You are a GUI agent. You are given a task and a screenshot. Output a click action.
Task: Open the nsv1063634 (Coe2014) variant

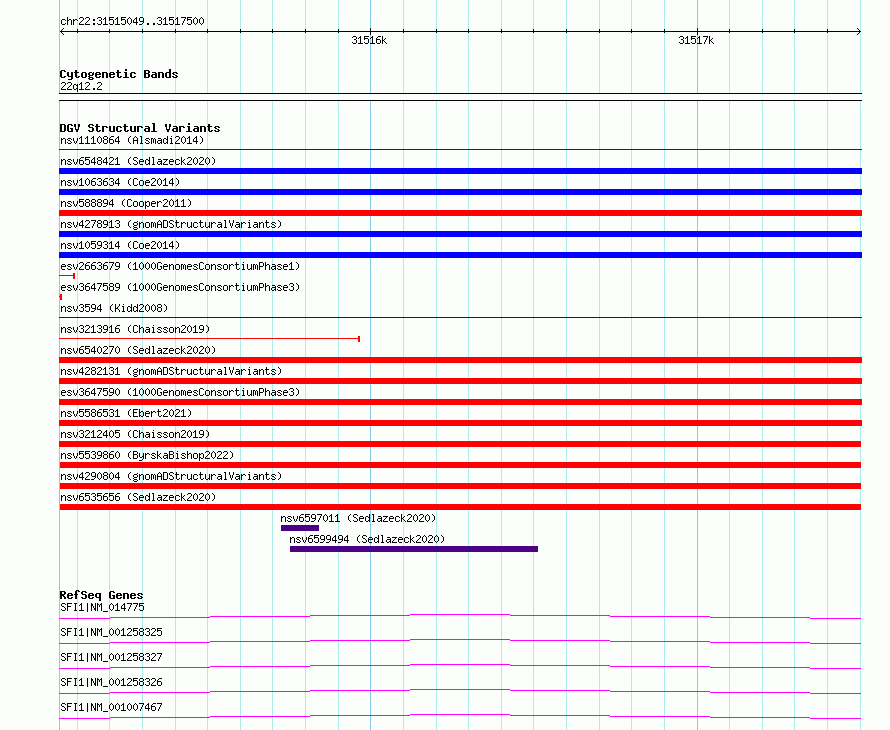pos(120,182)
